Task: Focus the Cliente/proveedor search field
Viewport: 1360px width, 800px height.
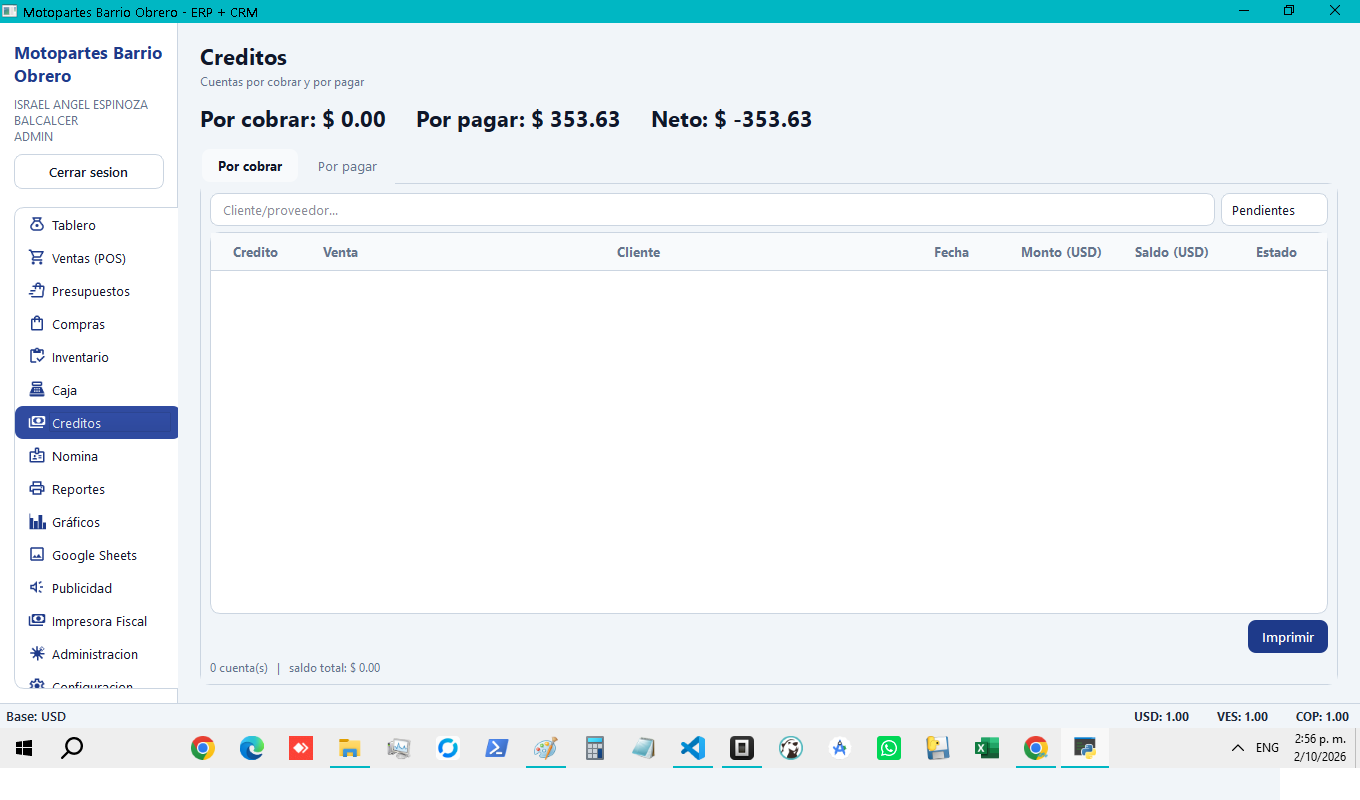Action: tap(712, 210)
